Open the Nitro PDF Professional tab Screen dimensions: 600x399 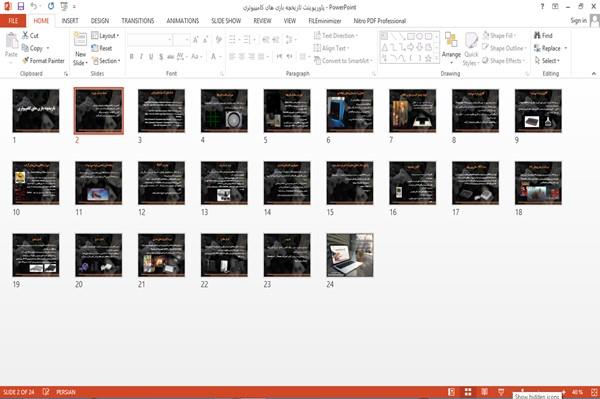(x=380, y=21)
